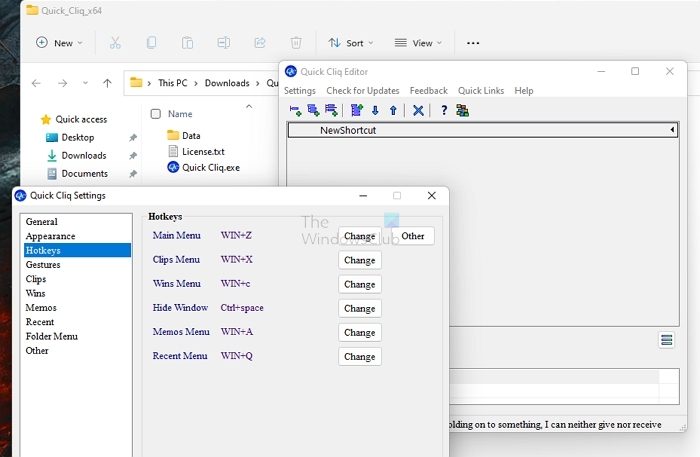700x457 pixels.
Task: Open the New dropdown in Explorer
Action: (59, 43)
